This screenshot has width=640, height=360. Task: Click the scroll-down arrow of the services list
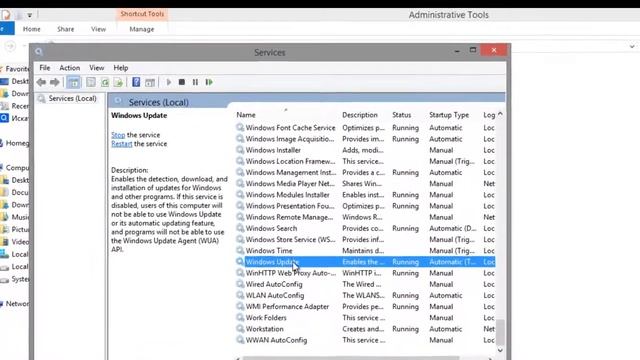coord(500,350)
